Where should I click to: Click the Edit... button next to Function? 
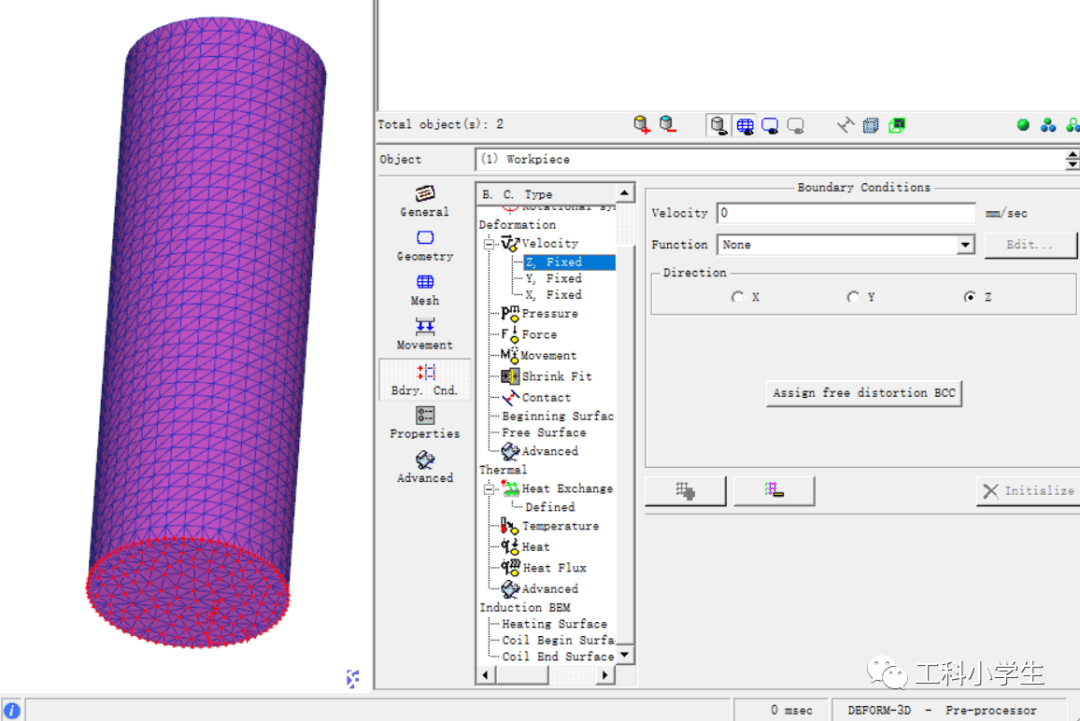point(1030,244)
